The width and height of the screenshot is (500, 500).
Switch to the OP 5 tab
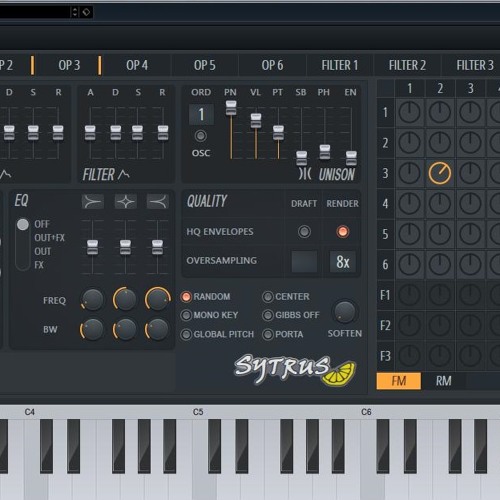(x=205, y=65)
